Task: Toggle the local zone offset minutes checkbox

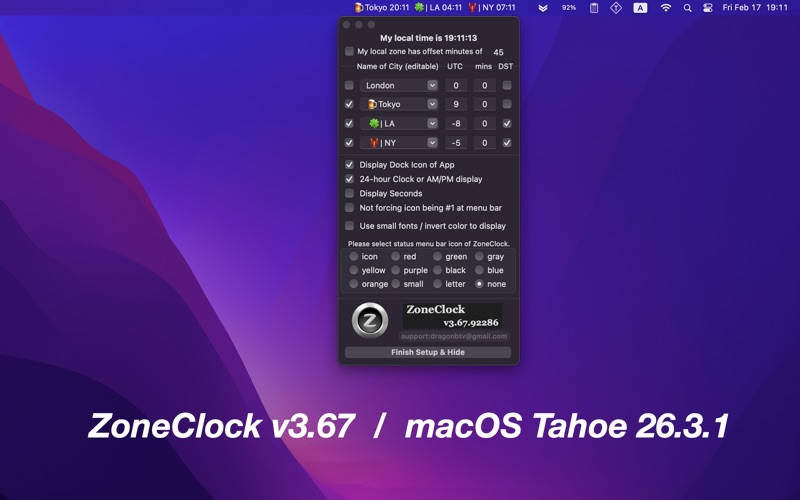Action: tap(349, 51)
